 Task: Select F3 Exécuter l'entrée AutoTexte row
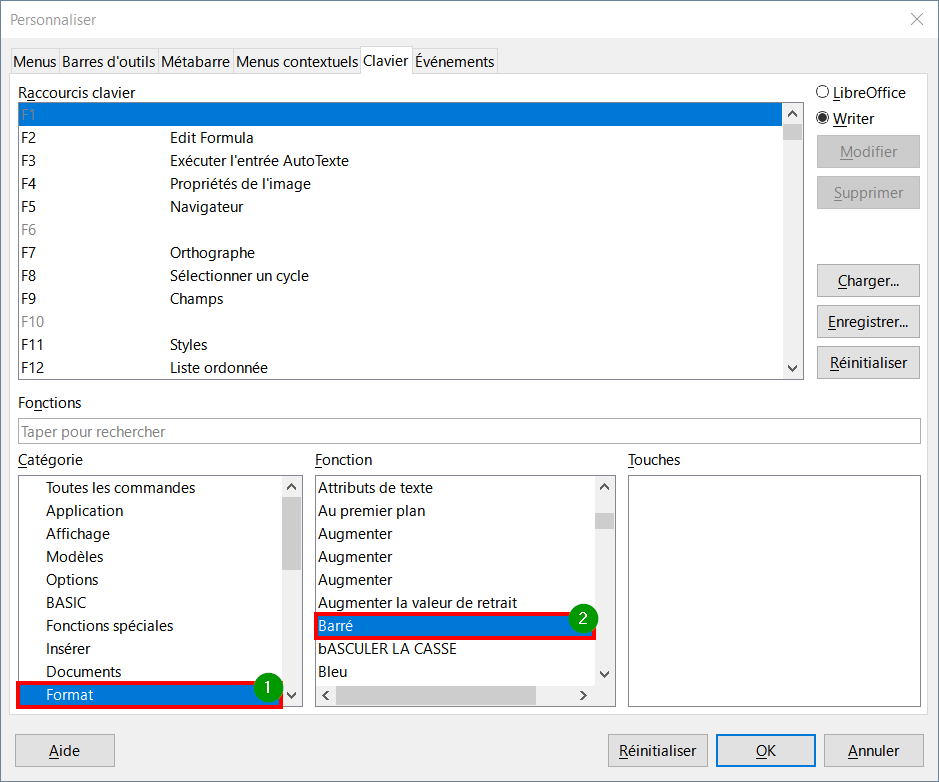tap(400, 160)
